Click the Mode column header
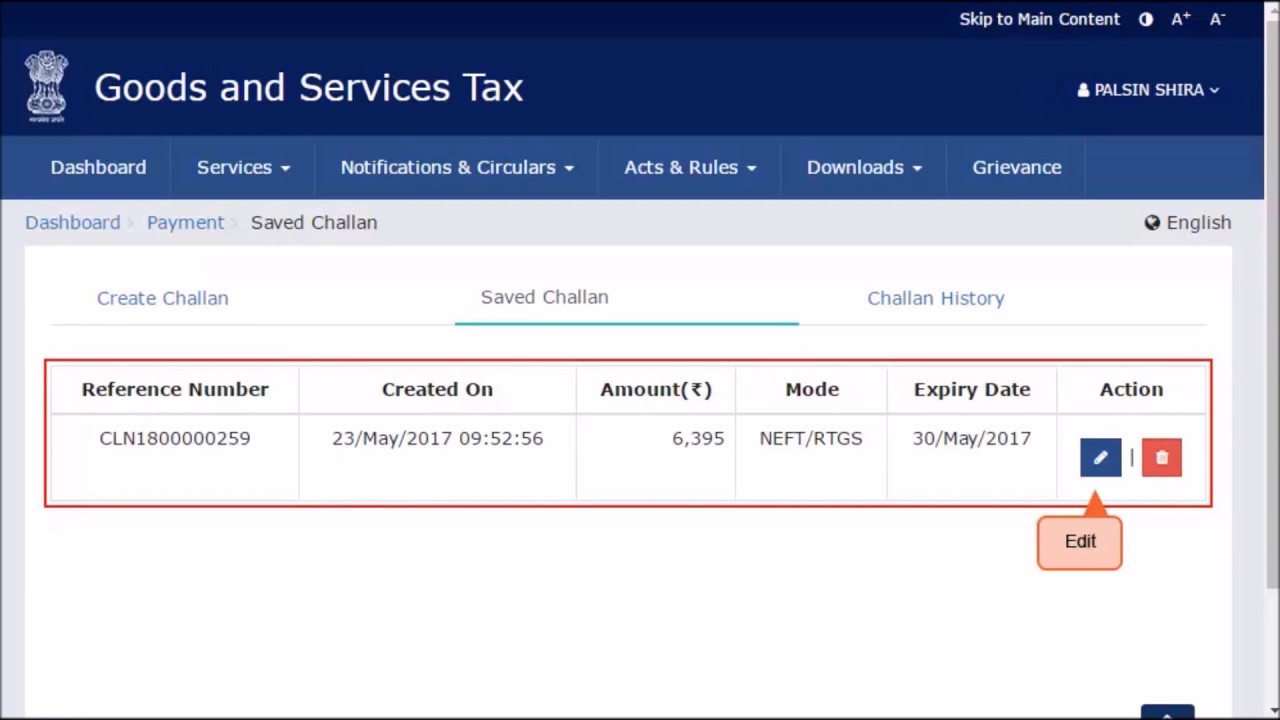Image resolution: width=1280 pixels, height=720 pixels. [x=812, y=390]
